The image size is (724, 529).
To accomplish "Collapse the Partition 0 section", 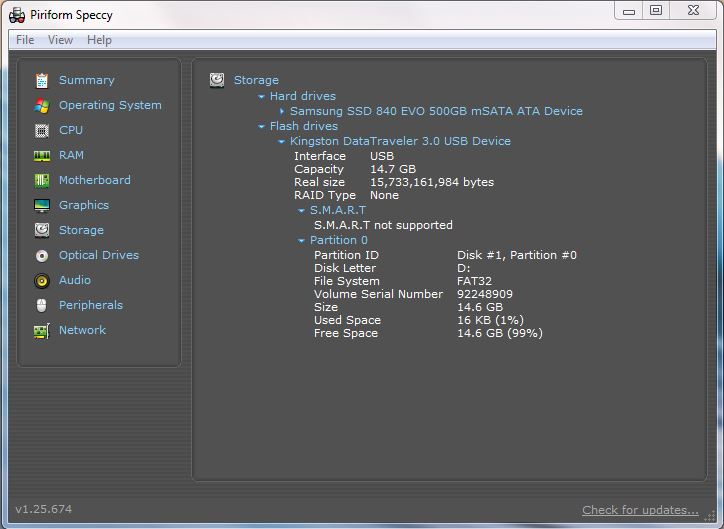I will coord(302,241).
